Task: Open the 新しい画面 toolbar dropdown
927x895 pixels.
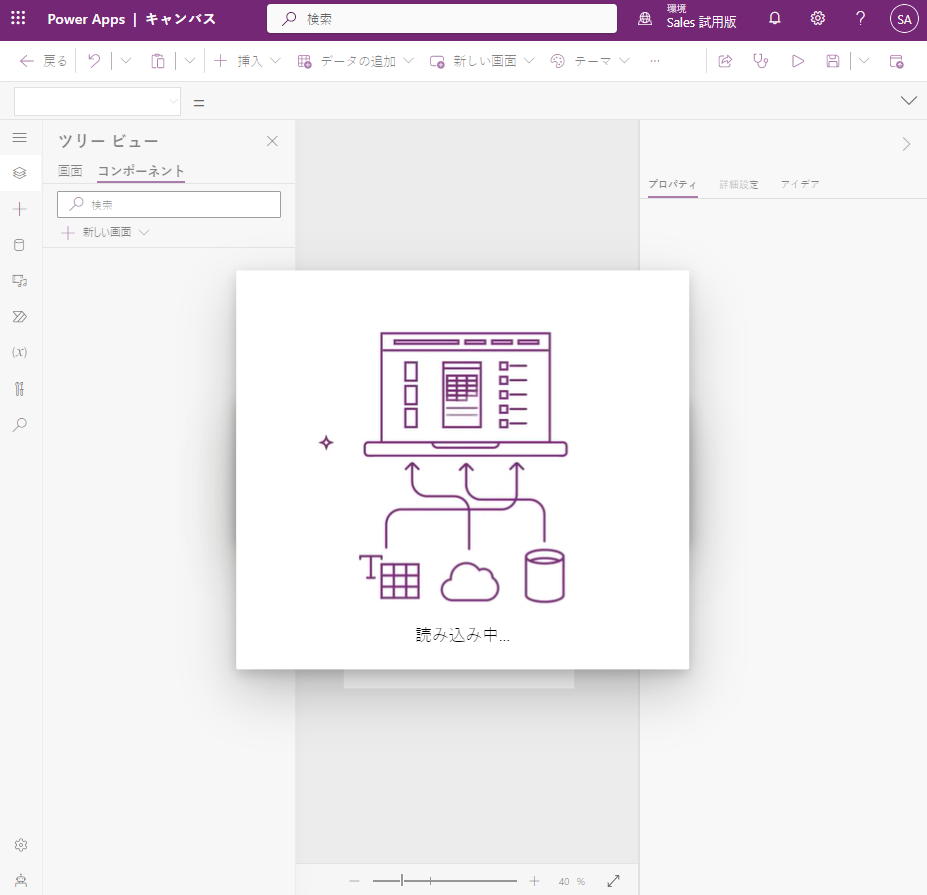Action: (x=482, y=61)
